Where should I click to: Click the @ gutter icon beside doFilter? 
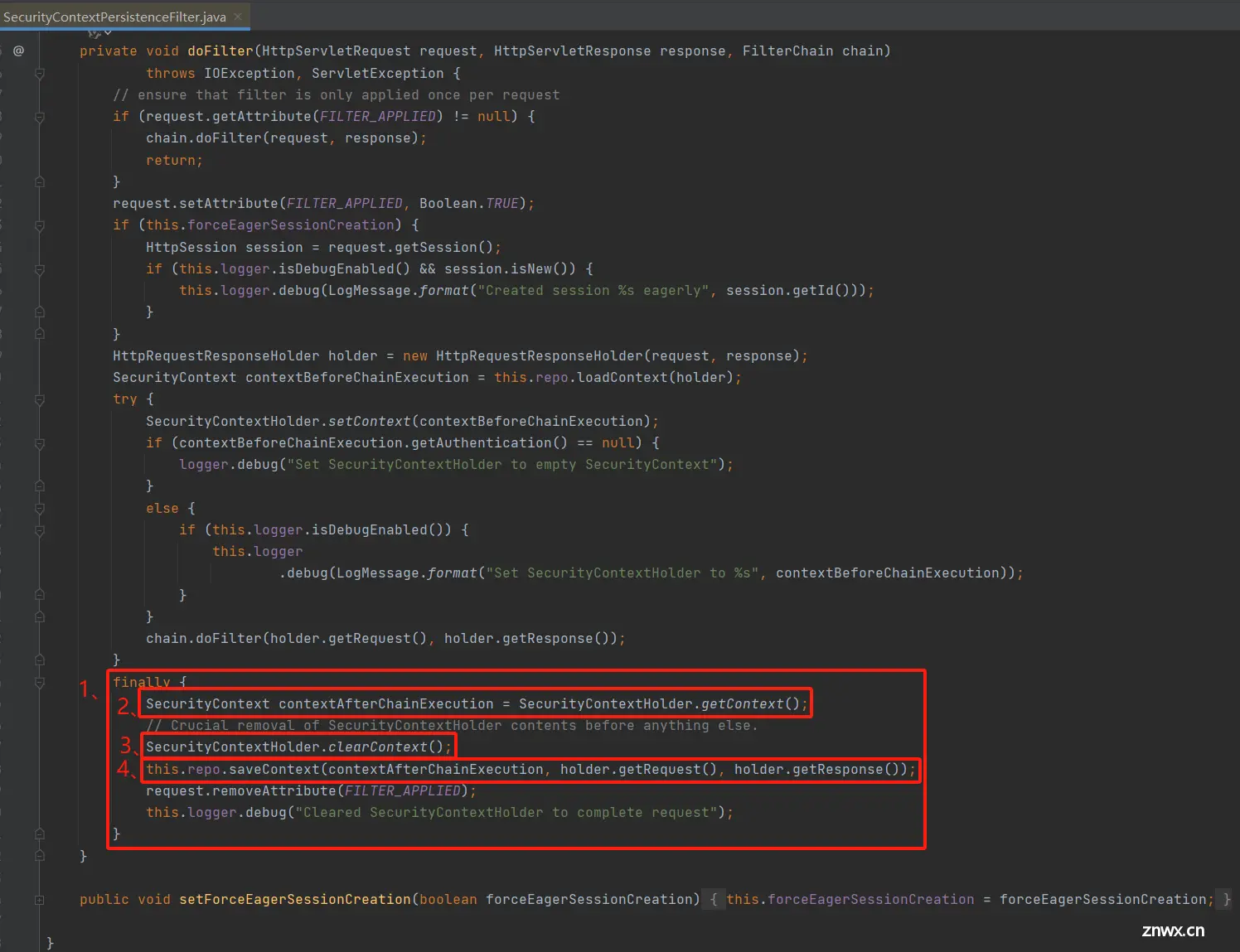coord(18,51)
